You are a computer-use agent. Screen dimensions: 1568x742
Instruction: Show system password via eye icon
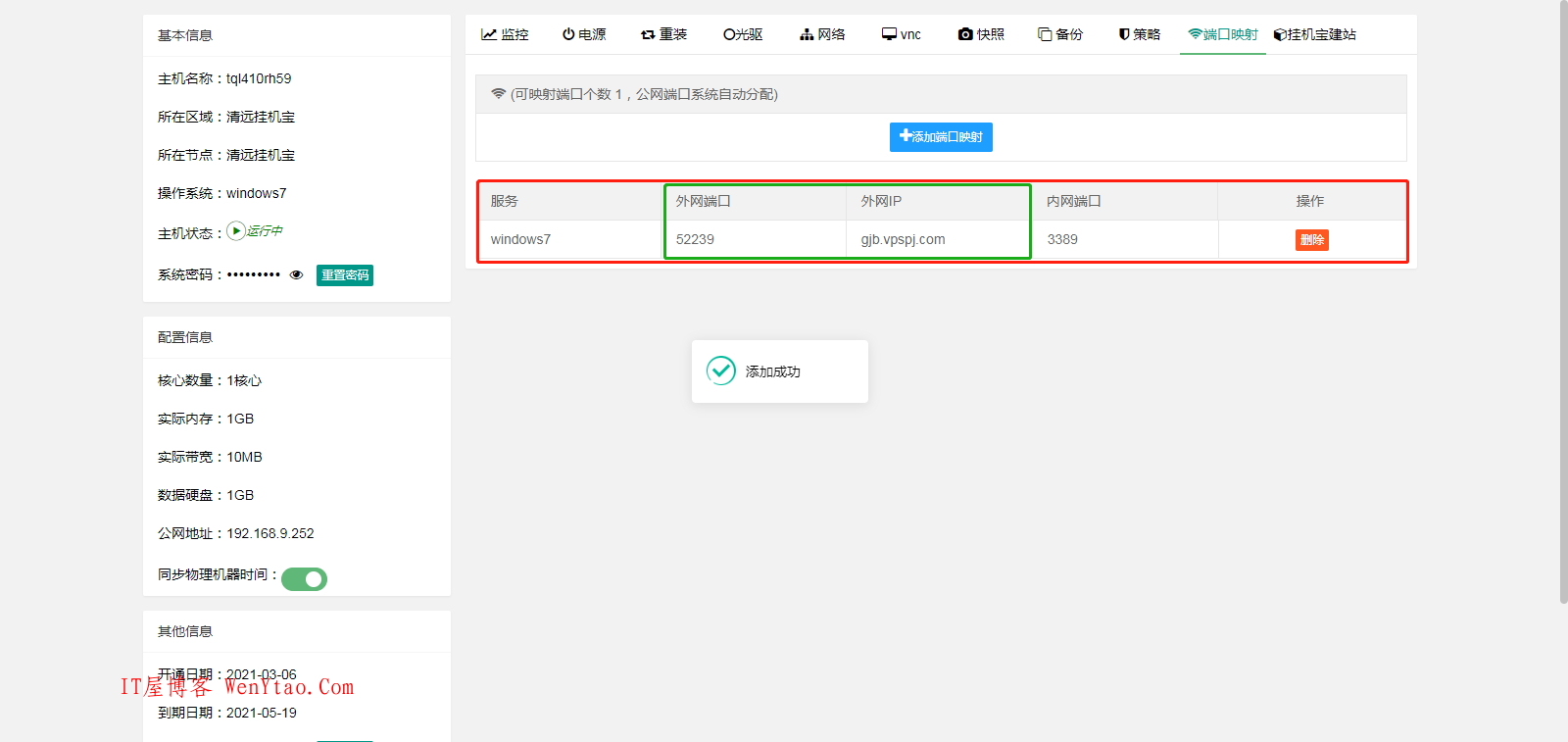pyautogui.click(x=297, y=275)
